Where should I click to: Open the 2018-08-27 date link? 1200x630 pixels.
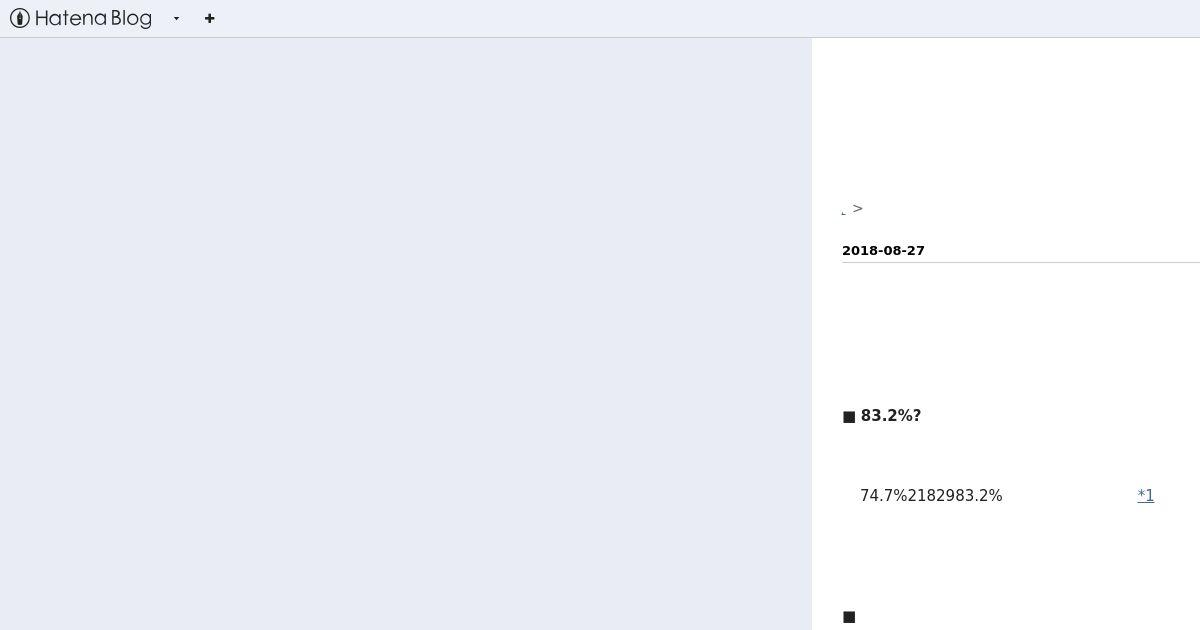tap(883, 250)
